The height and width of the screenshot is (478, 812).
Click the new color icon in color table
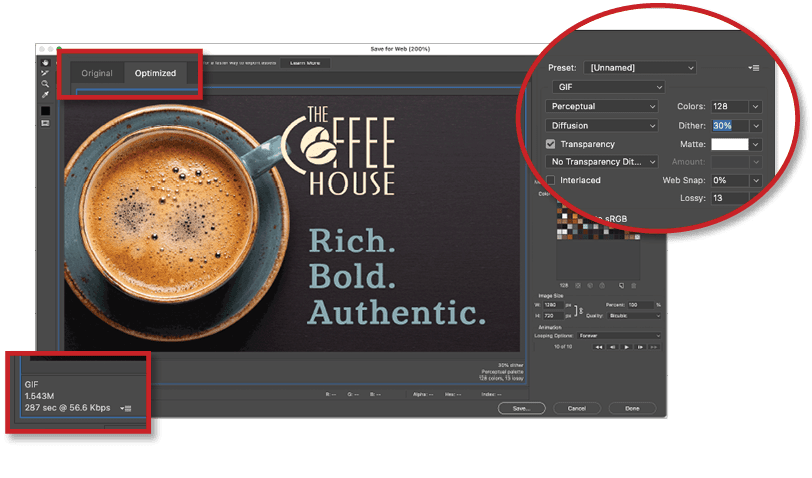pos(621,285)
